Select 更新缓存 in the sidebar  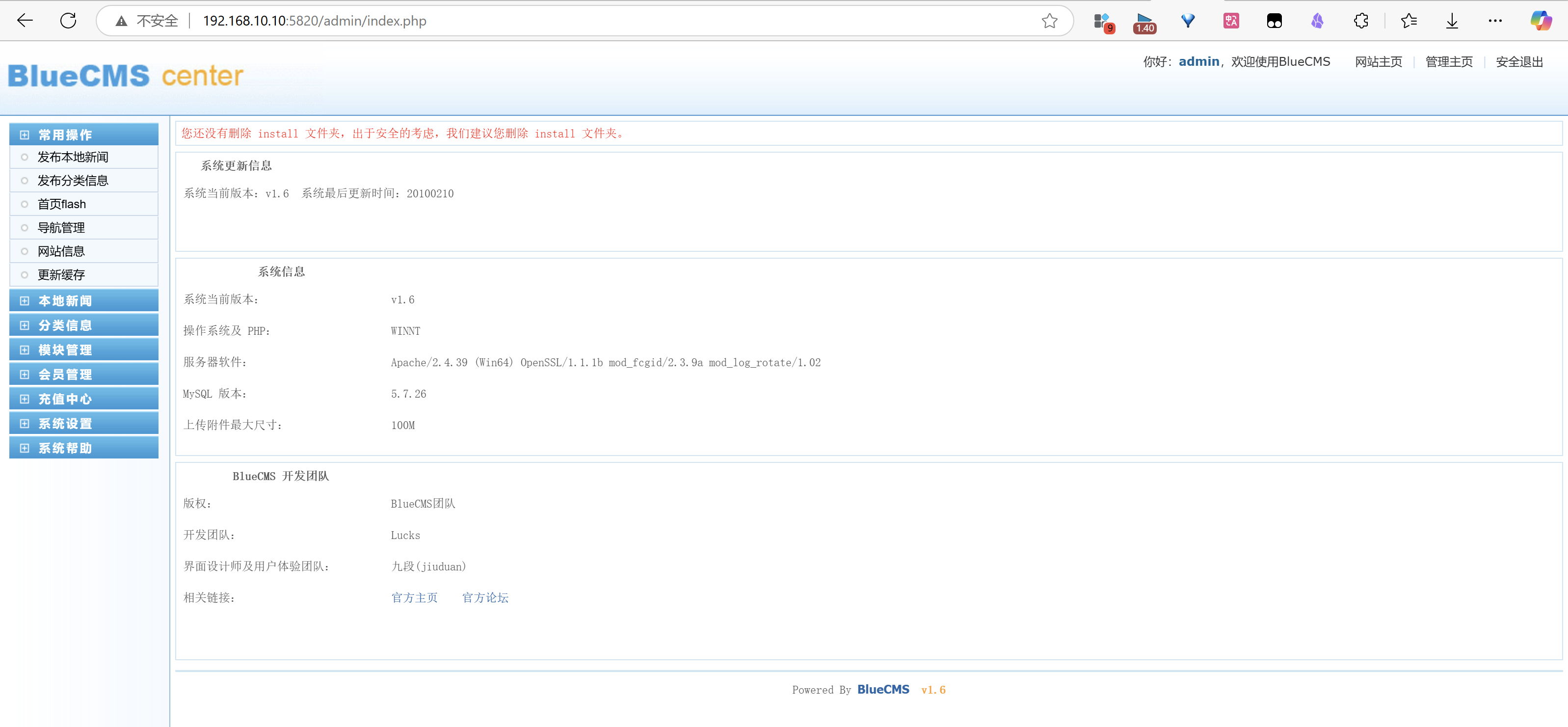[61, 274]
